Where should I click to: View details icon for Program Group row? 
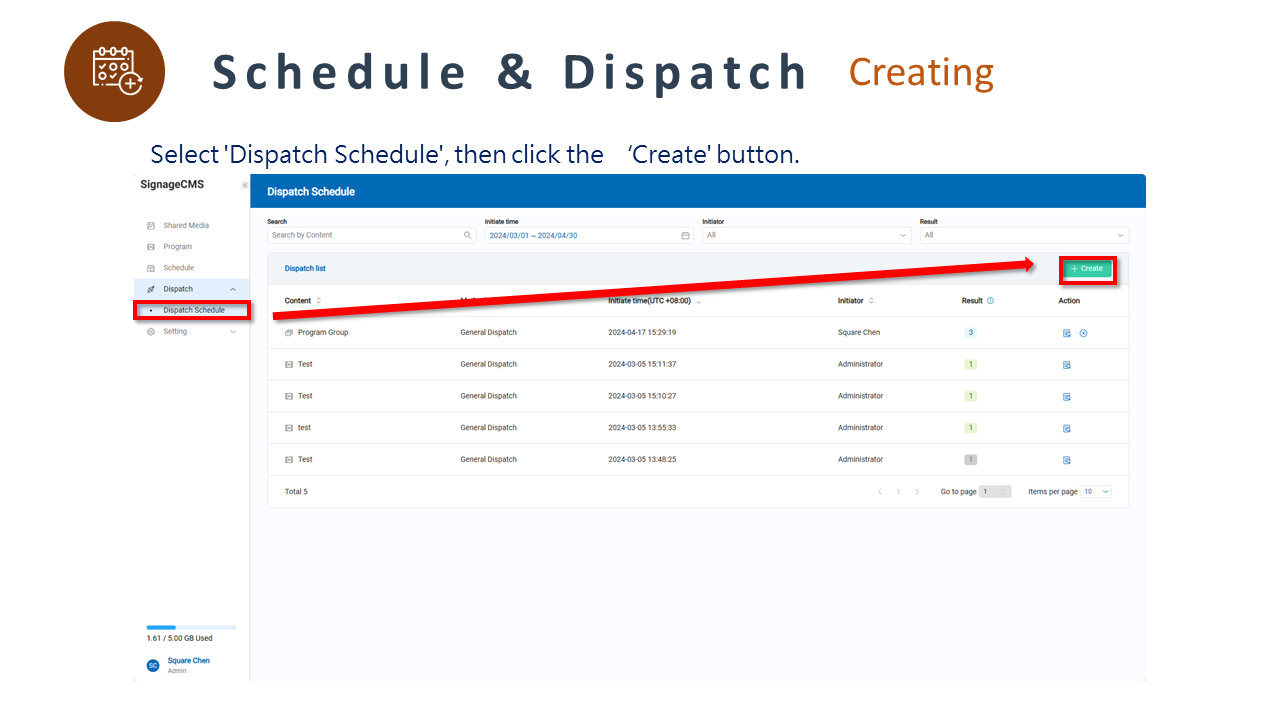click(x=1067, y=333)
